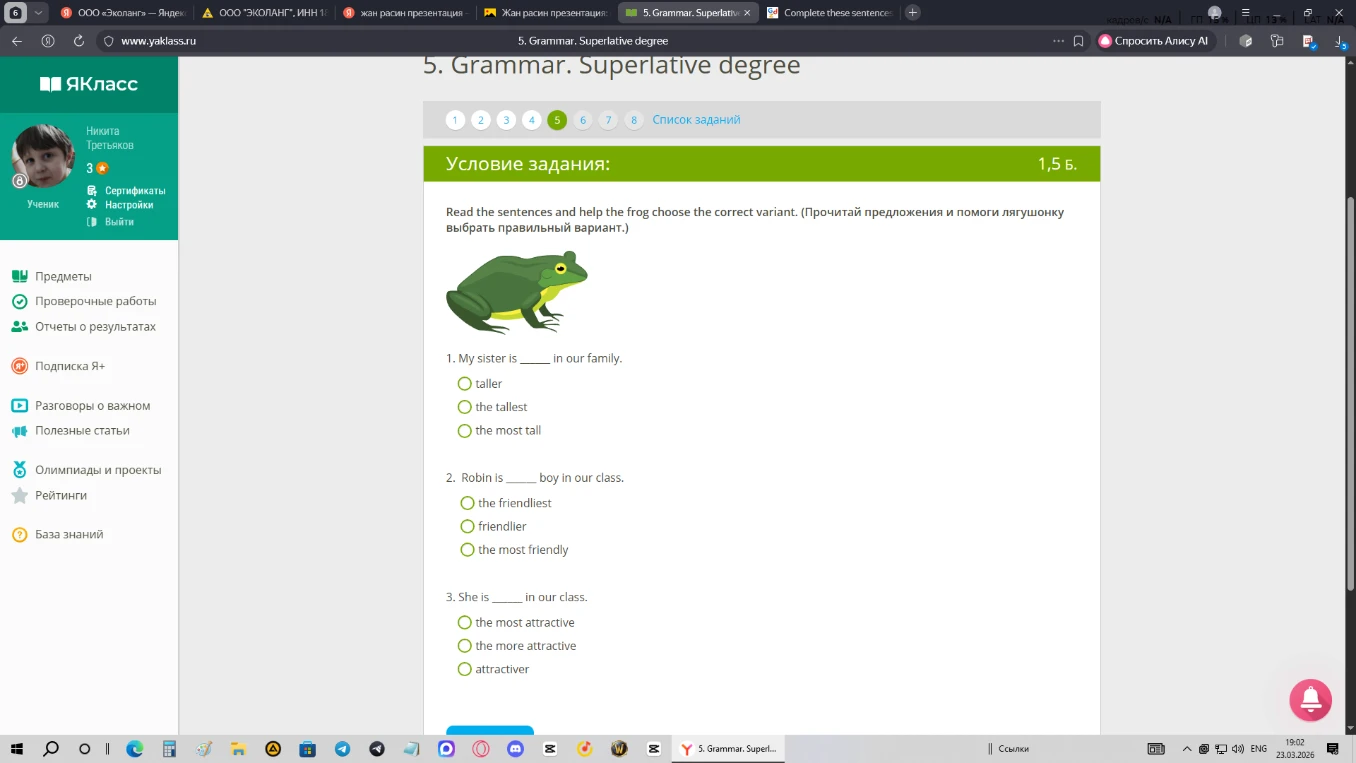Open a new browser tab

coord(912,13)
